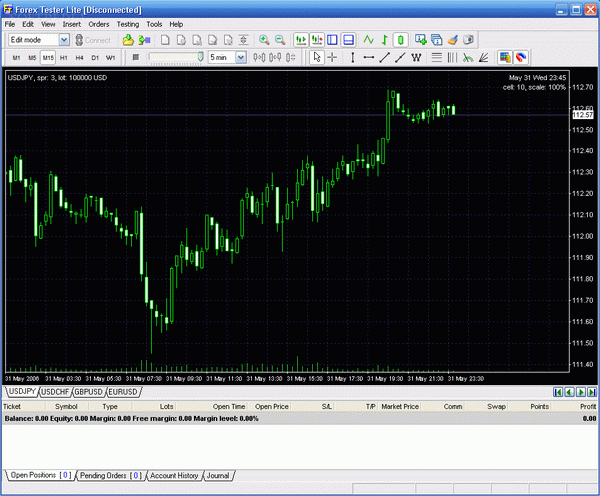Open the 5 min interval dropdown

pyautogui.click(x=241, y=57)
